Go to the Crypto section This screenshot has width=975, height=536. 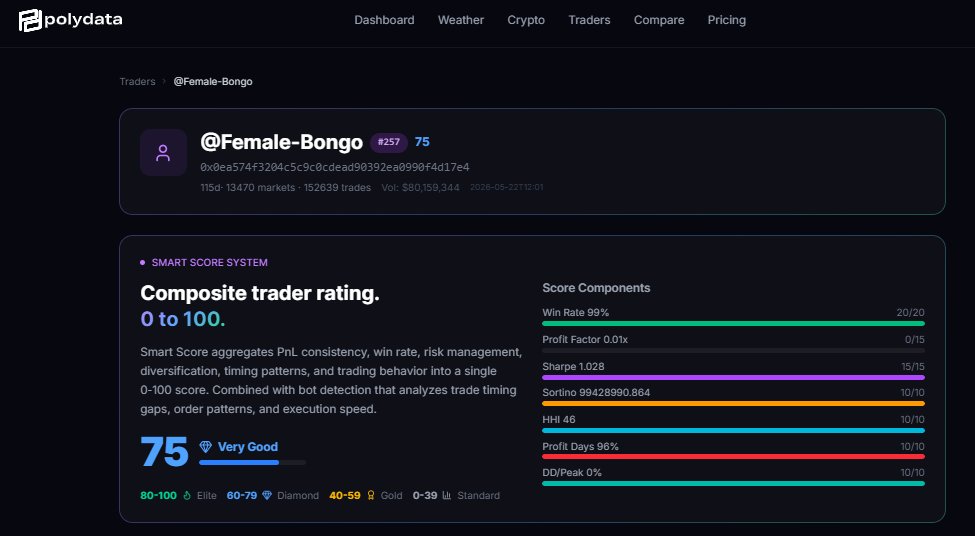[x=526, y=20]
